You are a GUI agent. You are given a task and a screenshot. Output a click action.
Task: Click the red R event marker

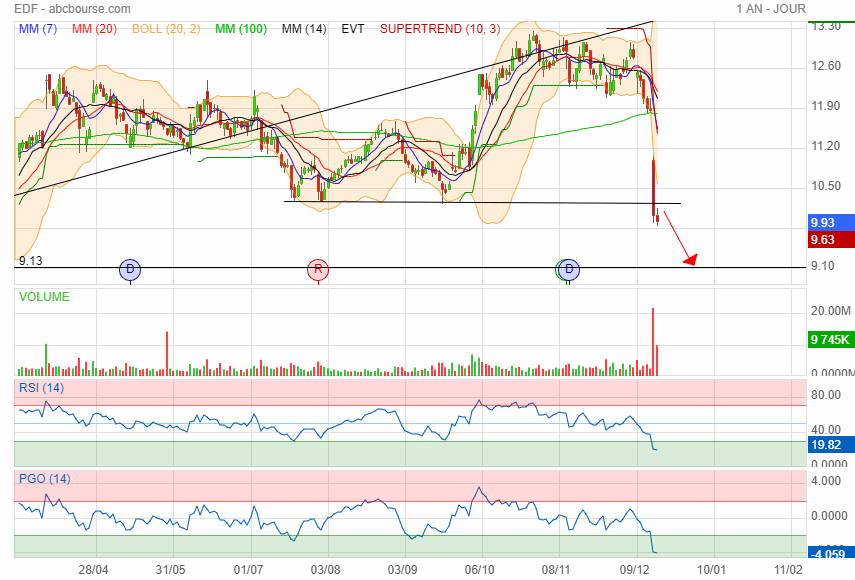coord(318,269)
